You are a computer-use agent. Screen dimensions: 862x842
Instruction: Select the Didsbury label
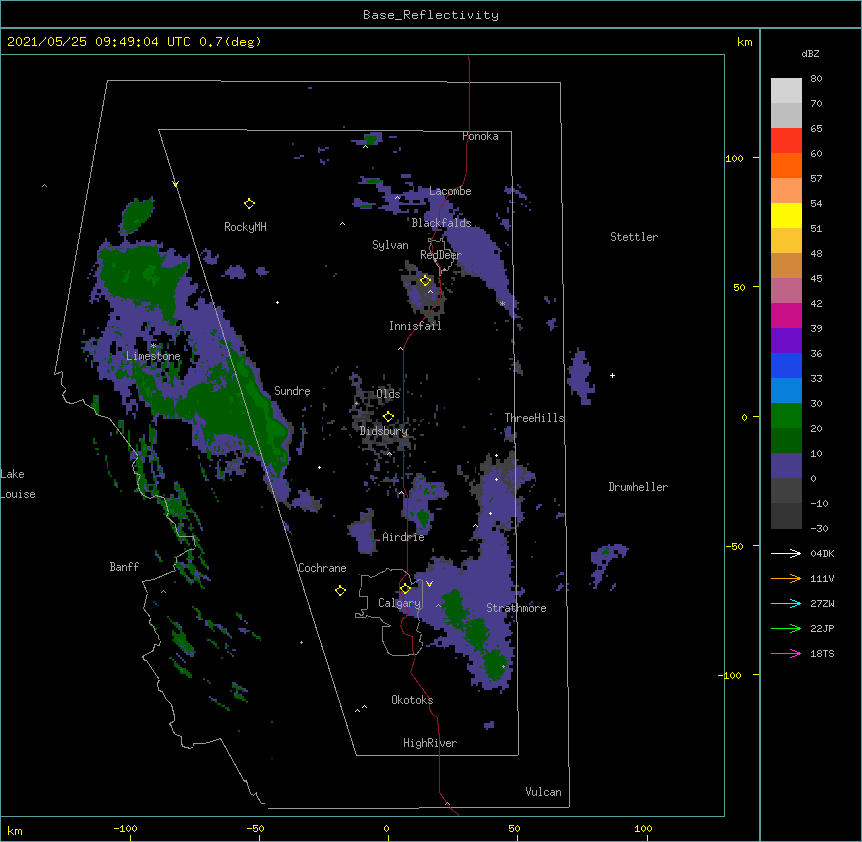click(x=384, y=431)
